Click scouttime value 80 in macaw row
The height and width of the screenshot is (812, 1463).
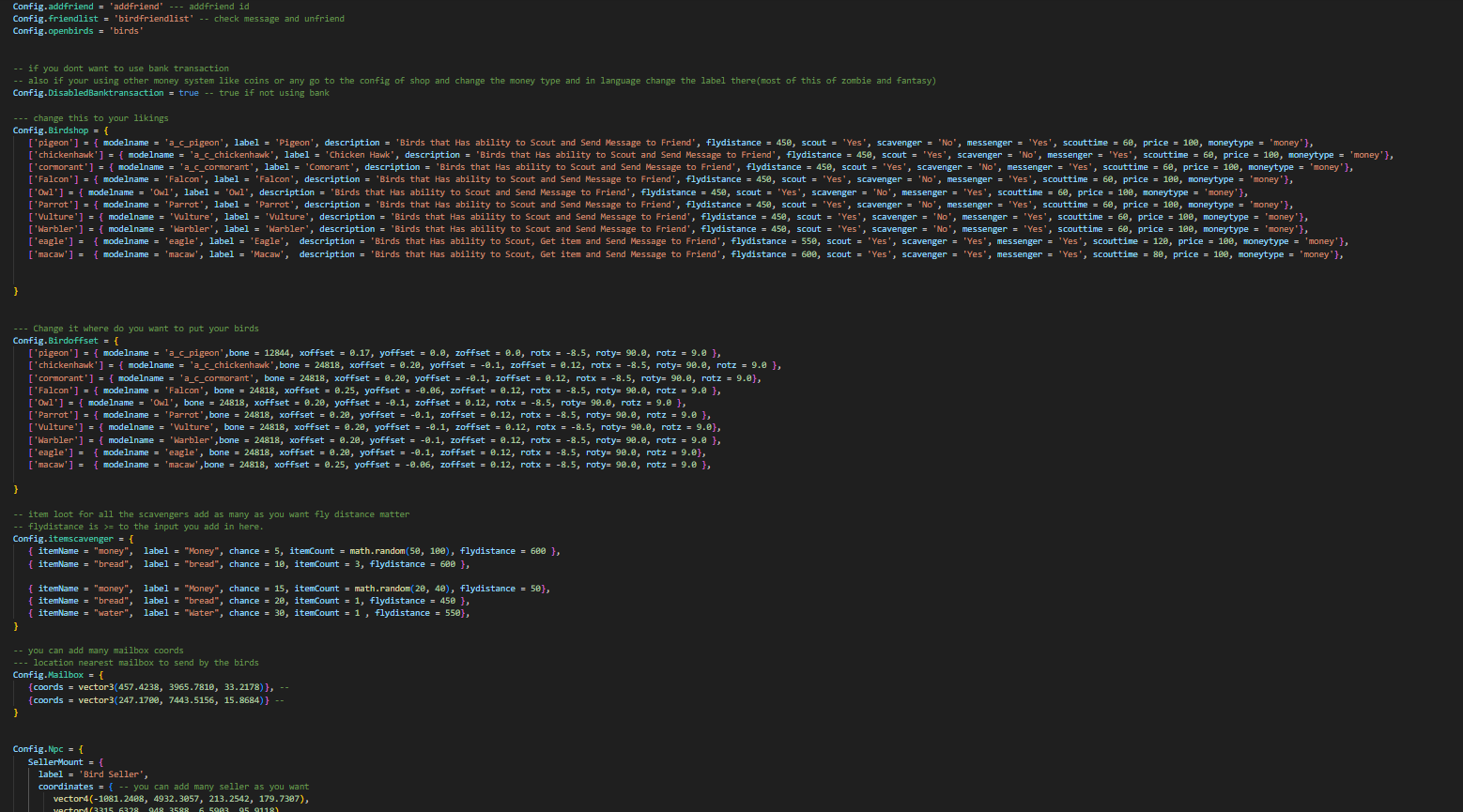pyautogui.click(x=1158, y=254)
